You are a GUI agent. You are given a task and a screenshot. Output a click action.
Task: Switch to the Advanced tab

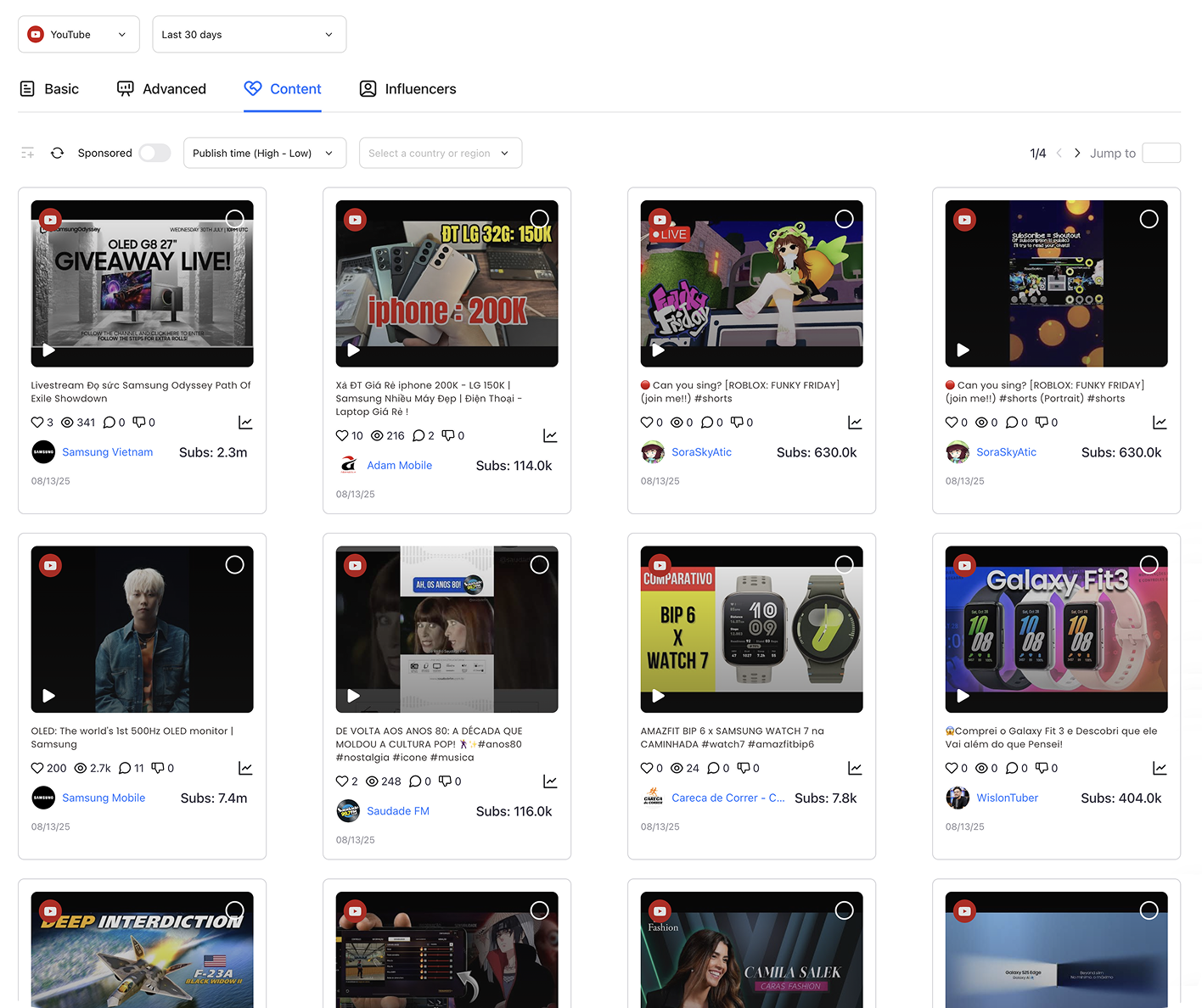click(x=161, y=89)
